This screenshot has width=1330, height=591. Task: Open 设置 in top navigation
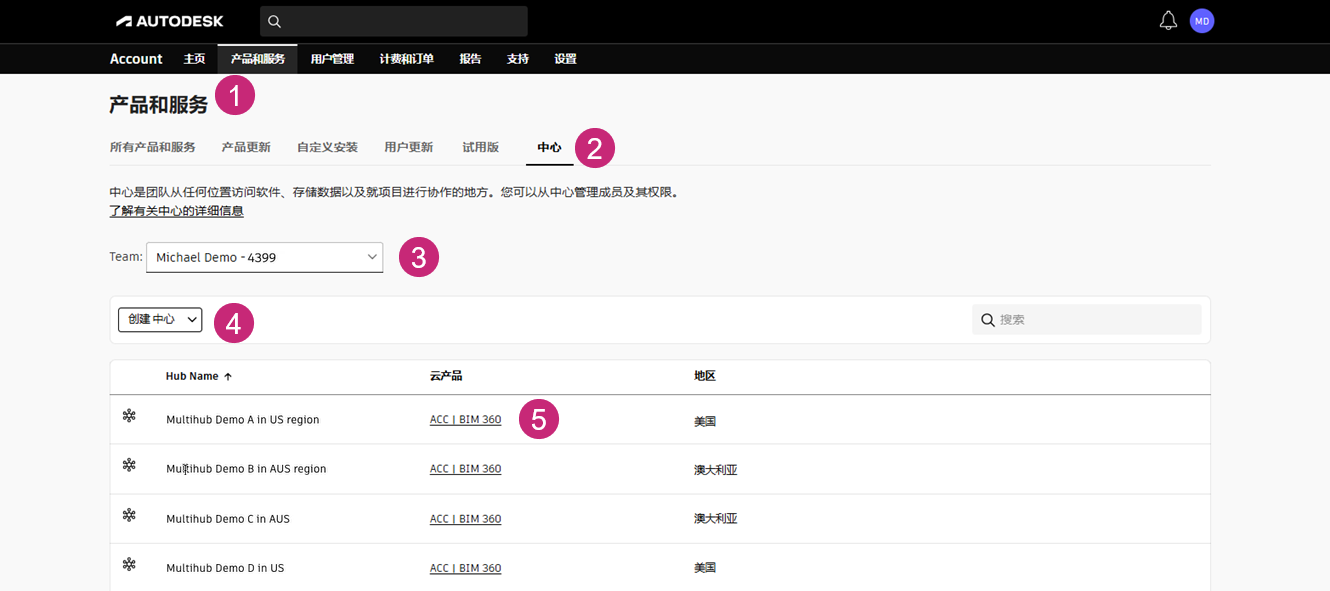pyautogui.click(x=566, y=59)
